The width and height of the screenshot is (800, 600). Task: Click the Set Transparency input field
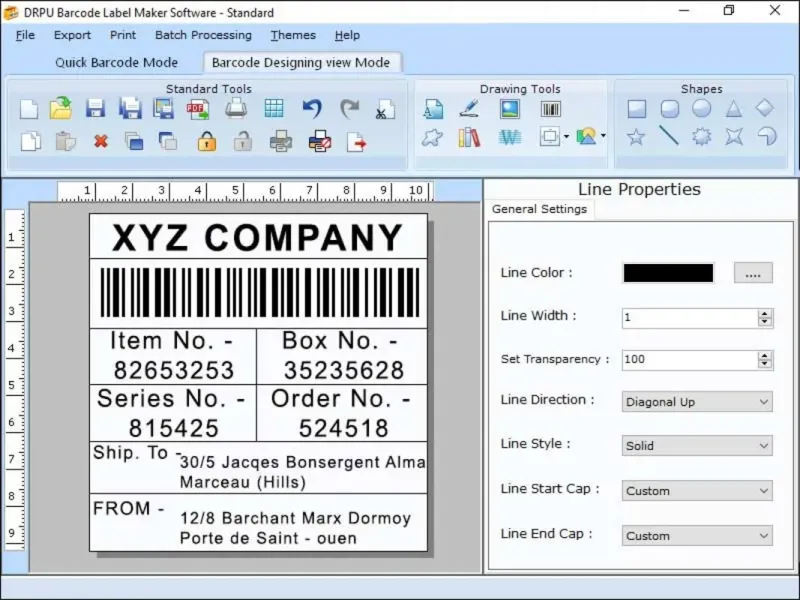(690, 360)
